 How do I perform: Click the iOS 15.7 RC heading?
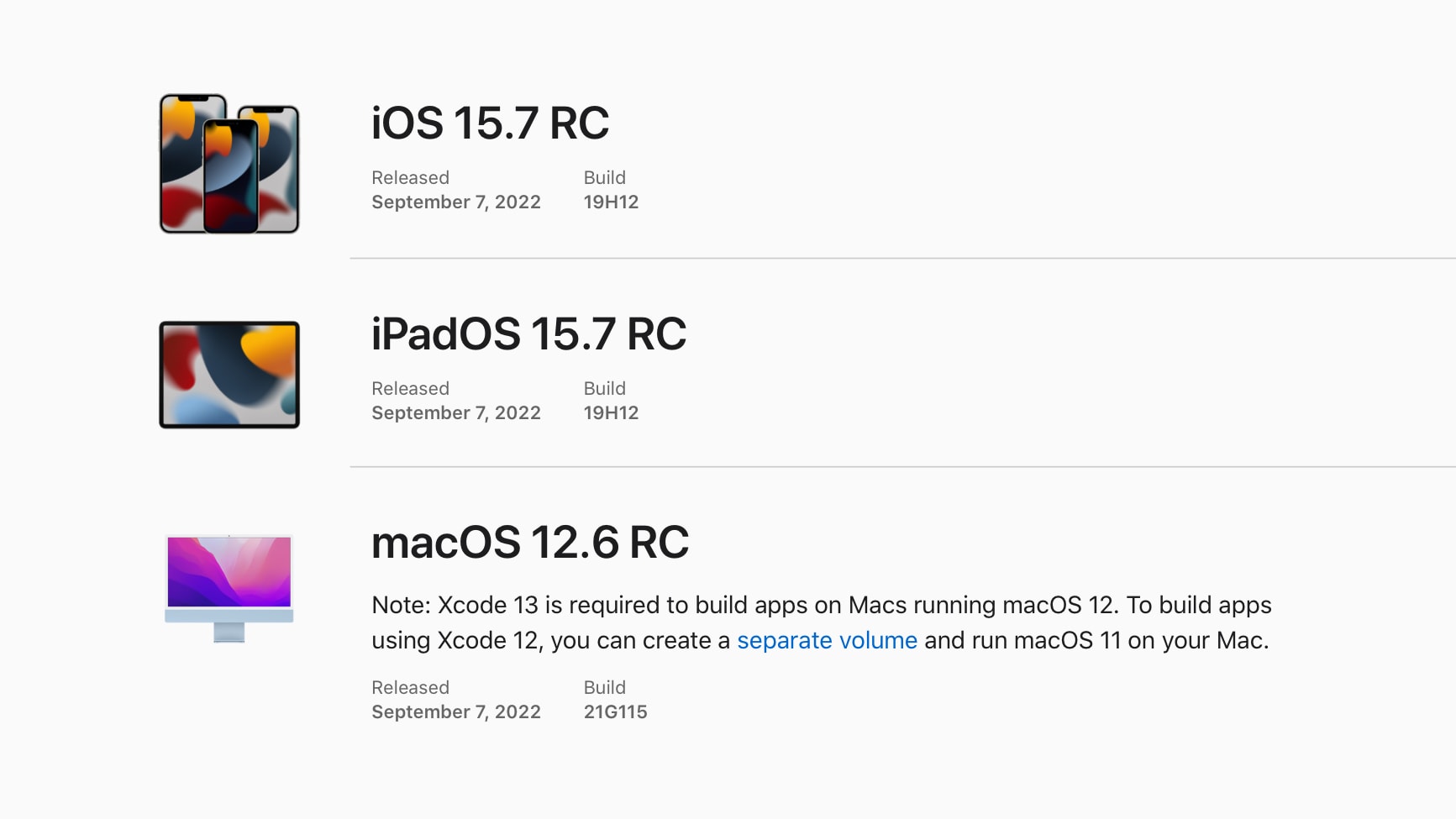pyautogui.click(x=490, y=123)
